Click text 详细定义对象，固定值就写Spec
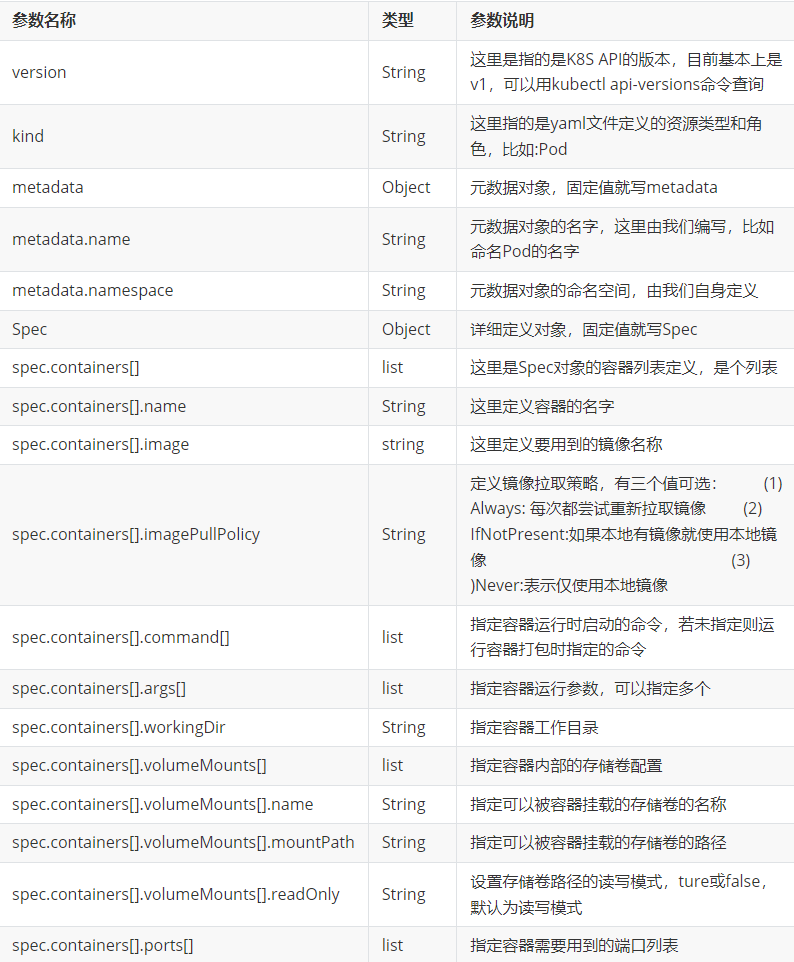The width and height of the screenshot is (794, 962). click(584, 329)
